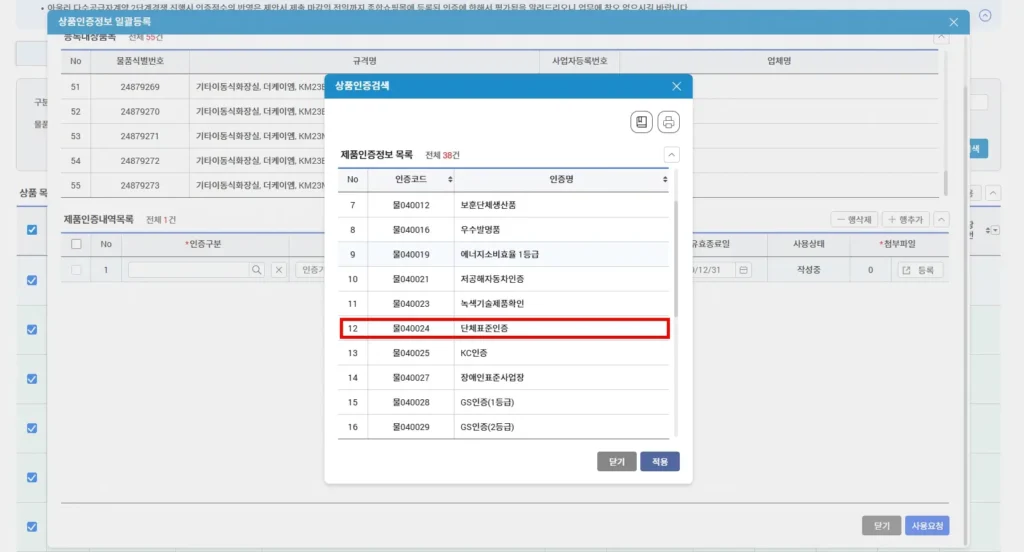Close the 상품인증검색 popup with X
1024x552 pixels.
pyautogui.click(x=676, y=87)
